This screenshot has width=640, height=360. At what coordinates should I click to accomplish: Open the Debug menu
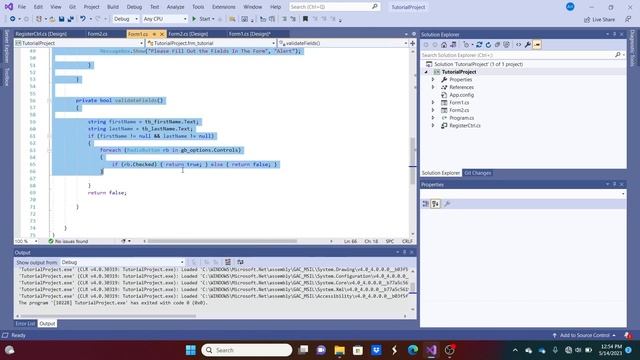click(x=134, y=7)
